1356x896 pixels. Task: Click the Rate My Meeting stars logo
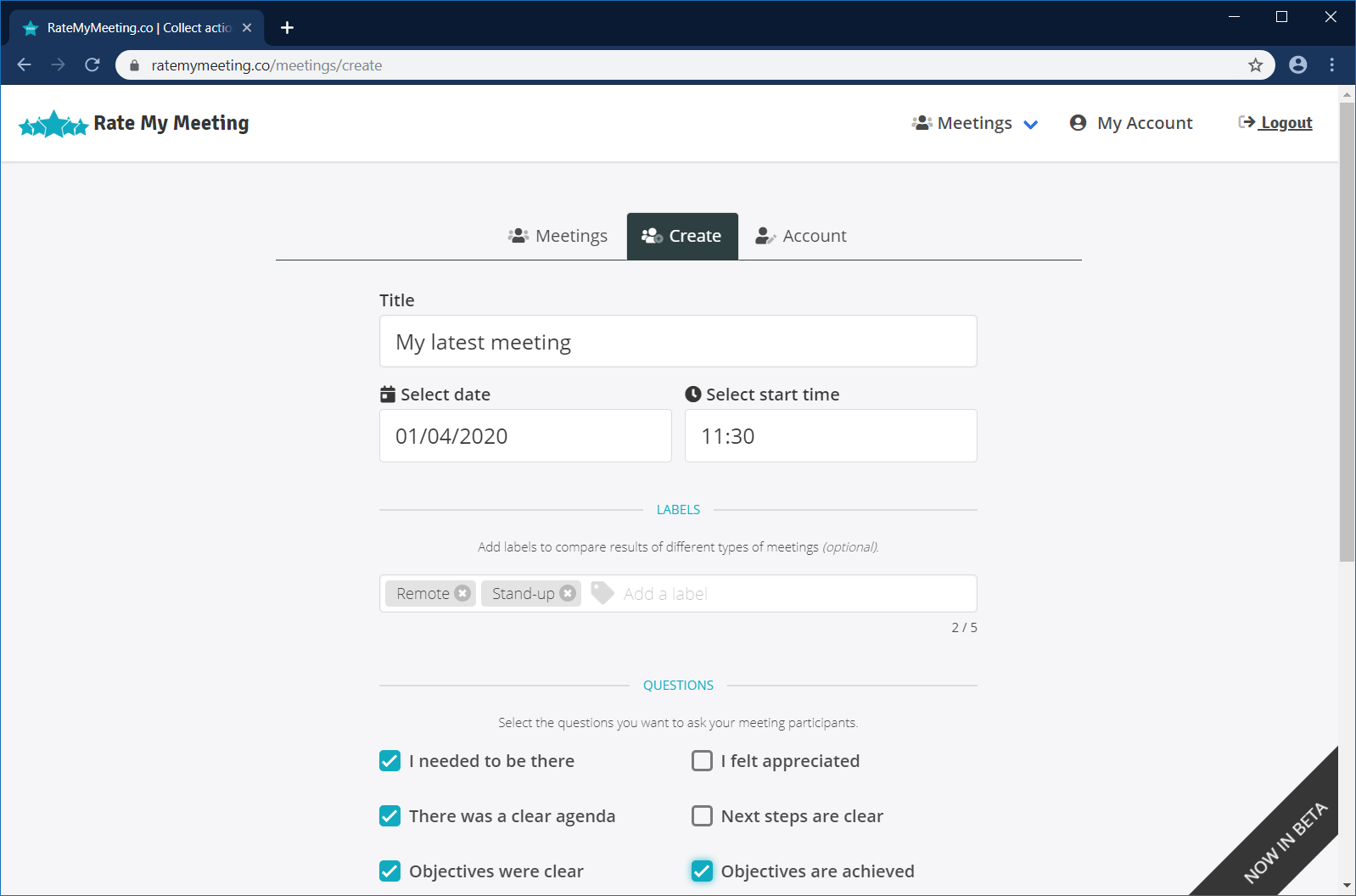(53, 125)
